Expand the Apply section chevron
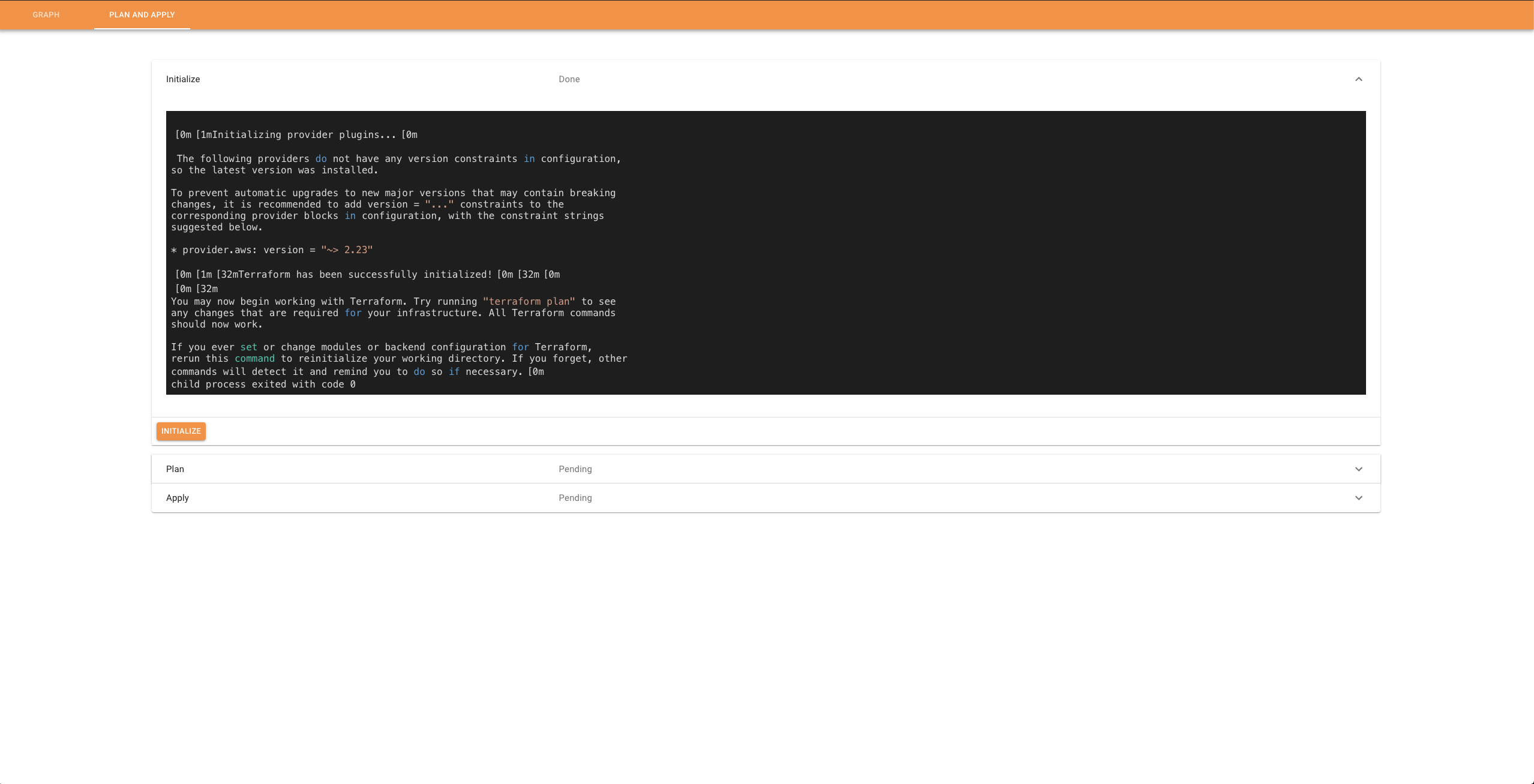1534x784 pixels. 1358,498
